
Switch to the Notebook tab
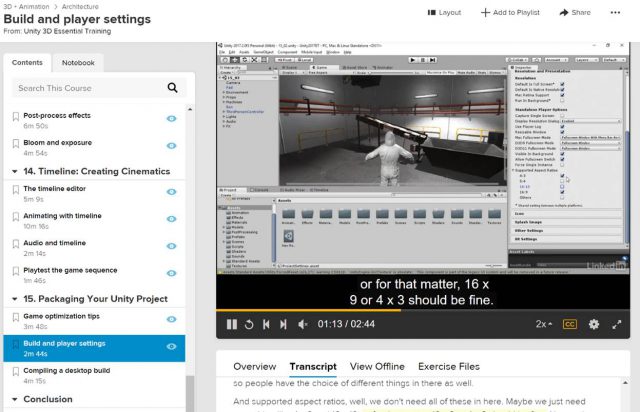78,63
